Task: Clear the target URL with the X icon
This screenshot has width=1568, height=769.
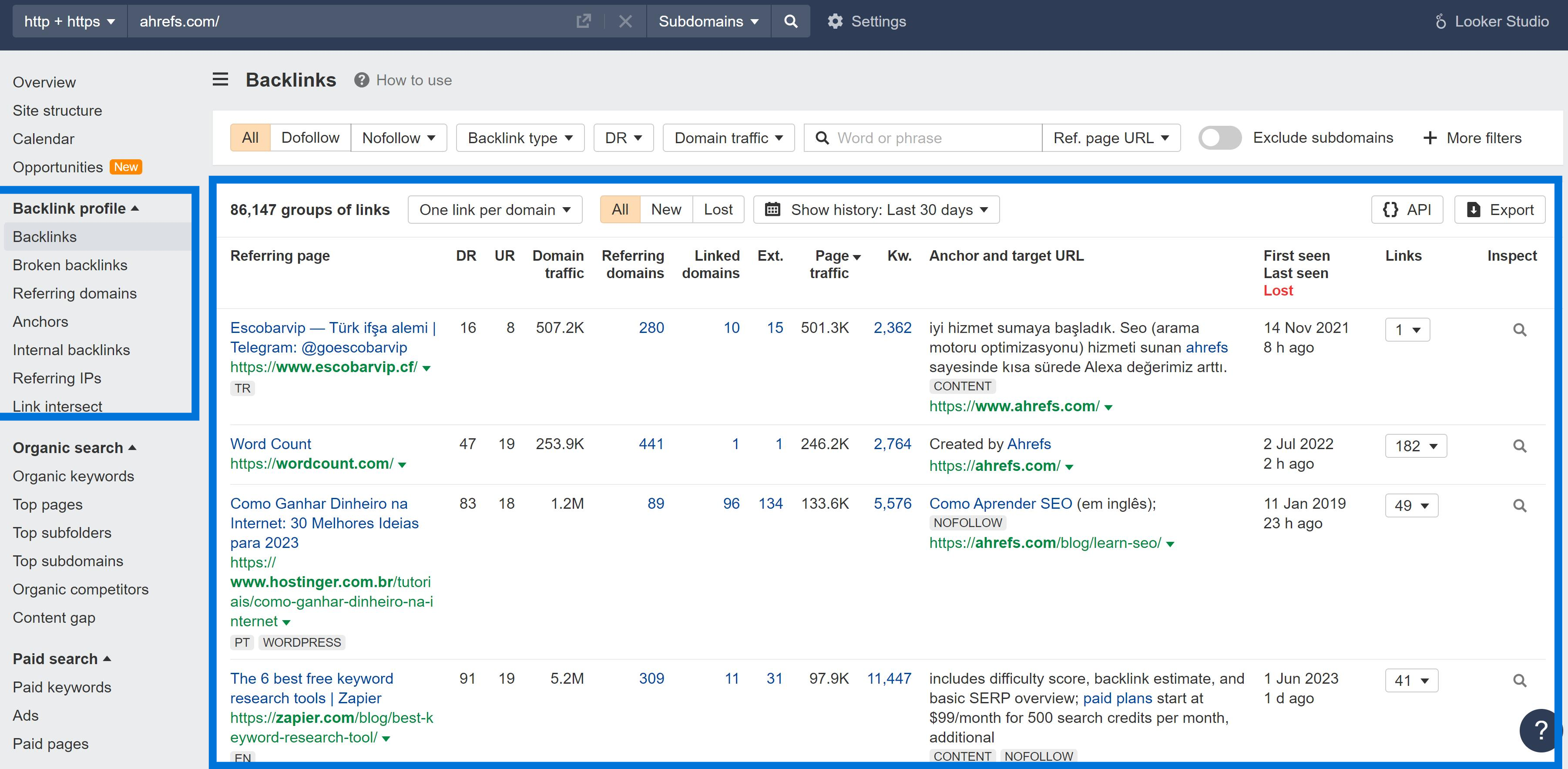Action: (625, 21)
